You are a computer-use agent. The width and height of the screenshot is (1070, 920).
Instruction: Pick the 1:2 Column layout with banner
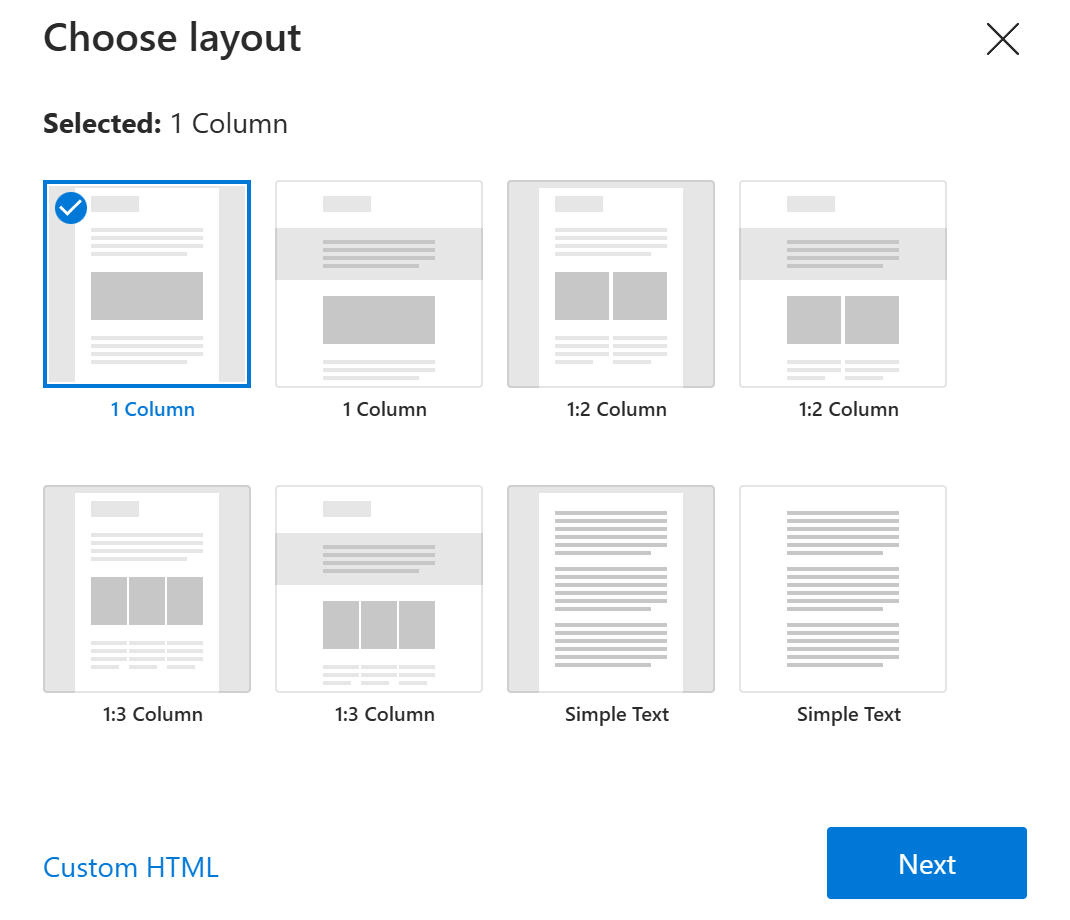(x=842, y=284)
